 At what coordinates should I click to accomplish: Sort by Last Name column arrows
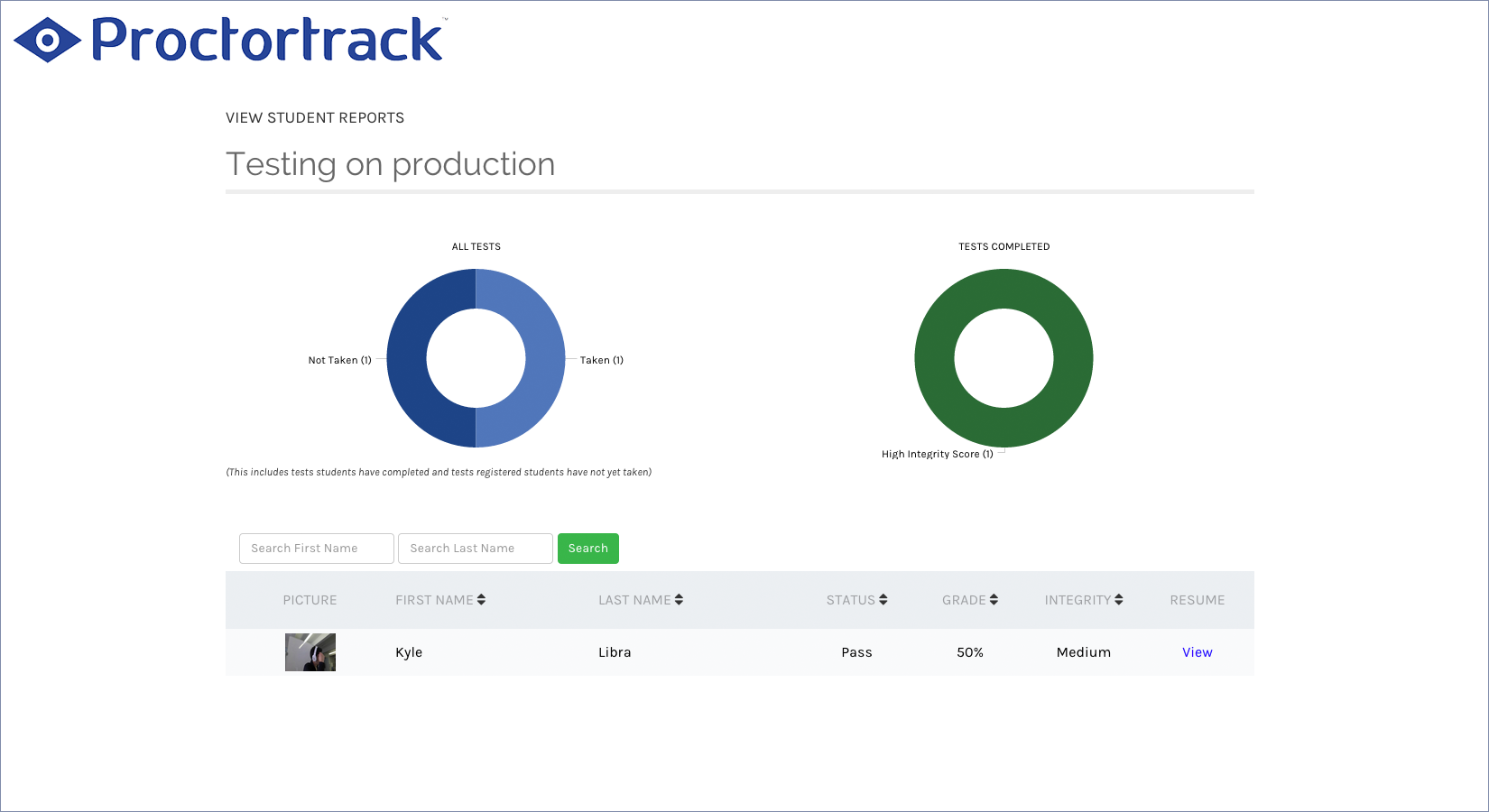(679, 600)
